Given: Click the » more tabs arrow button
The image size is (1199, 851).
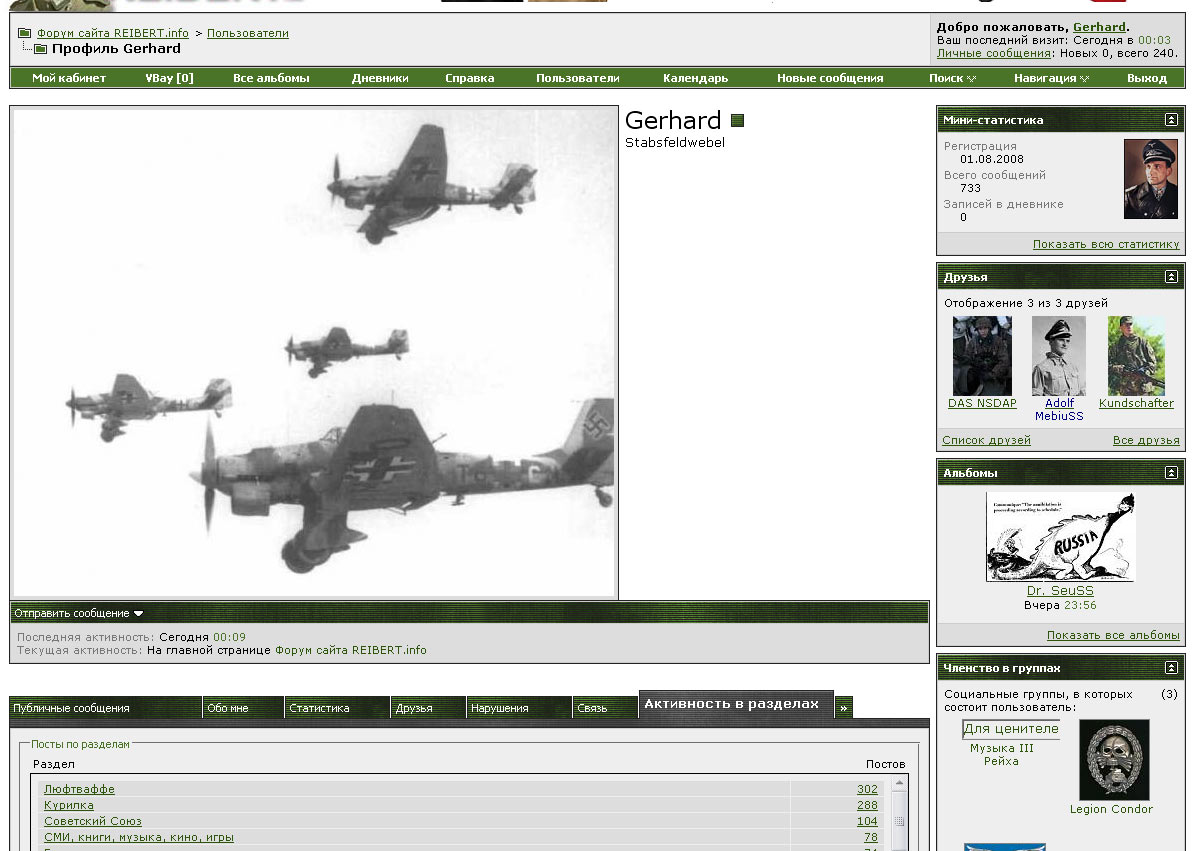Looking at the screenshot, I should (844, 707).
